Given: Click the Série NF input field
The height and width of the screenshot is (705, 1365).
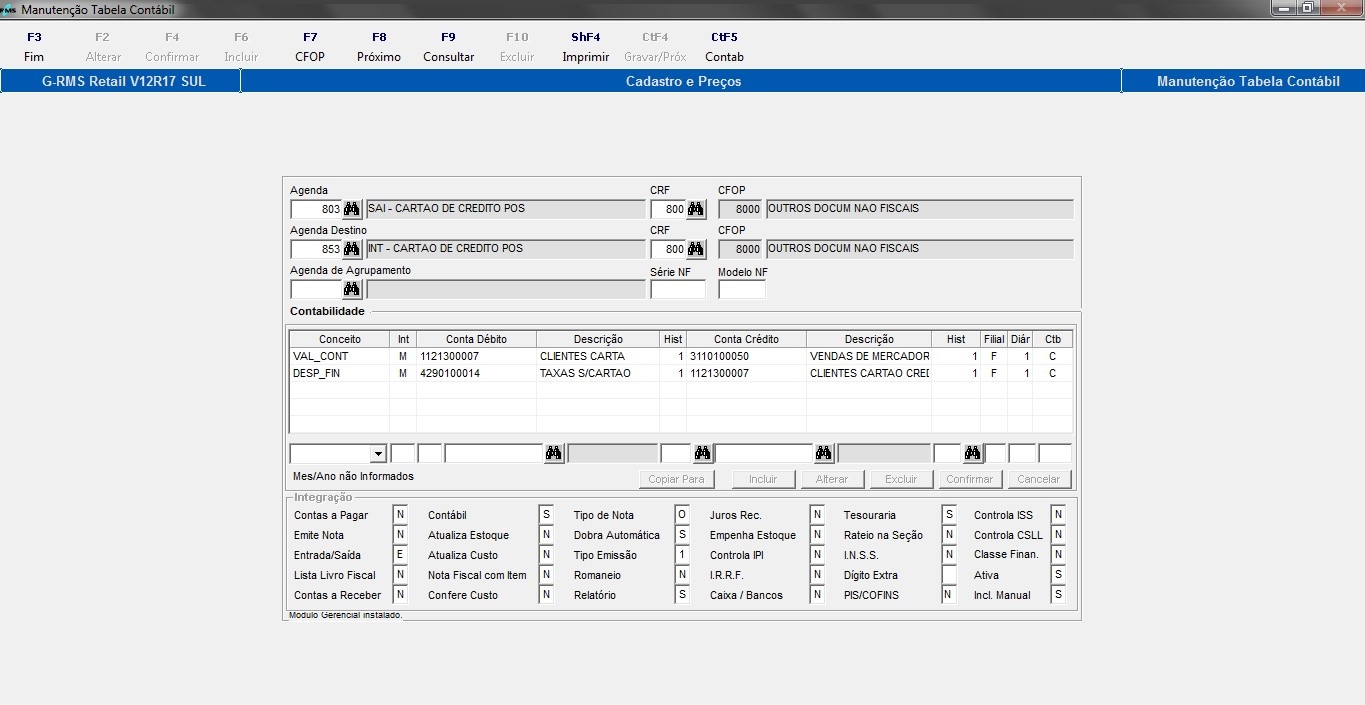Looking at the screenshot, I should 678,289.
